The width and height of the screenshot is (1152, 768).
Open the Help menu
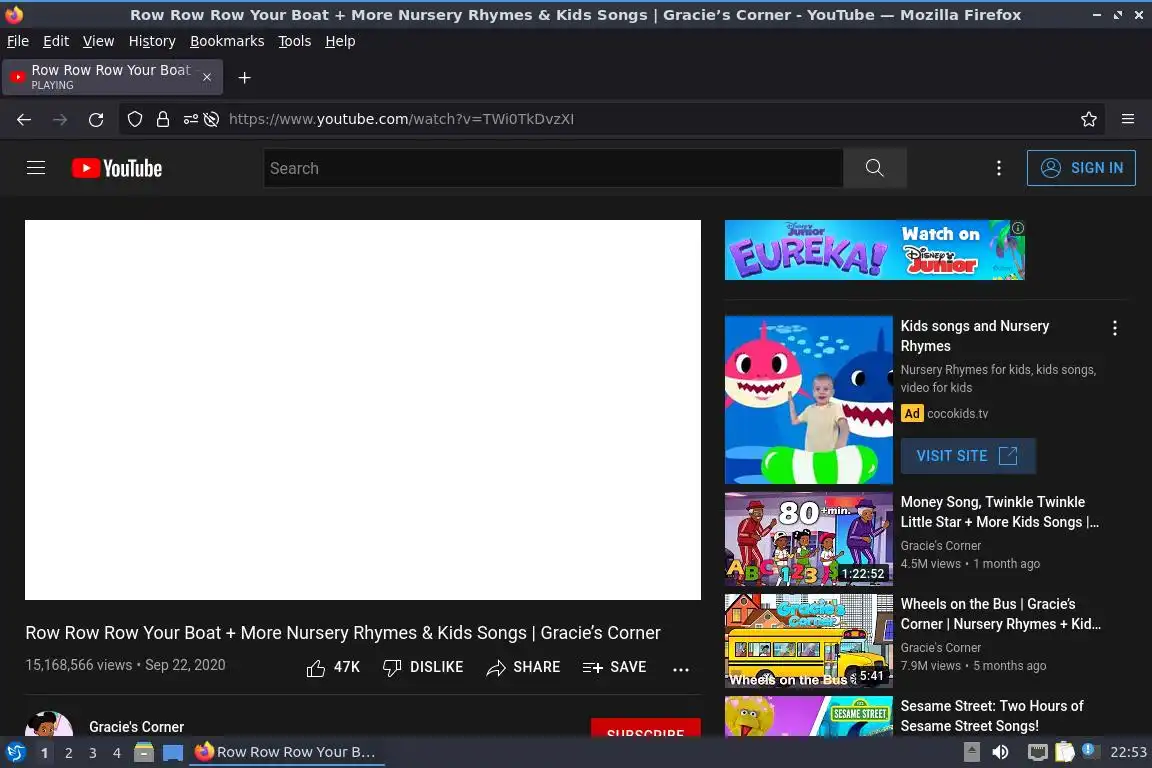(340, 41)
